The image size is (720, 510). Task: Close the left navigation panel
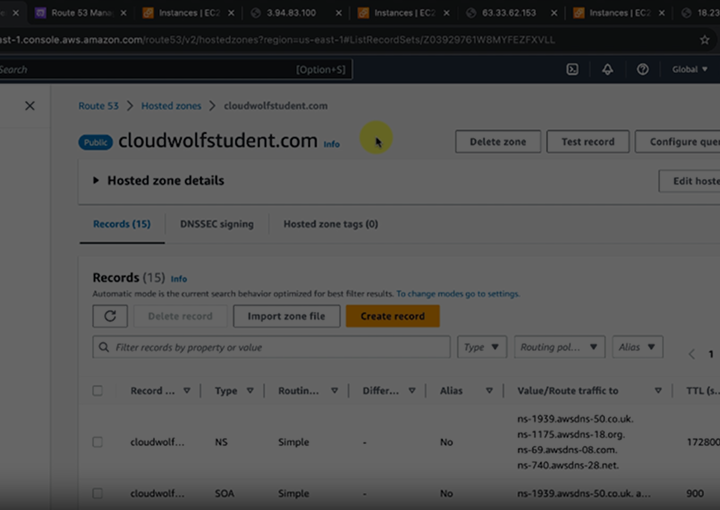click(30, 106)
